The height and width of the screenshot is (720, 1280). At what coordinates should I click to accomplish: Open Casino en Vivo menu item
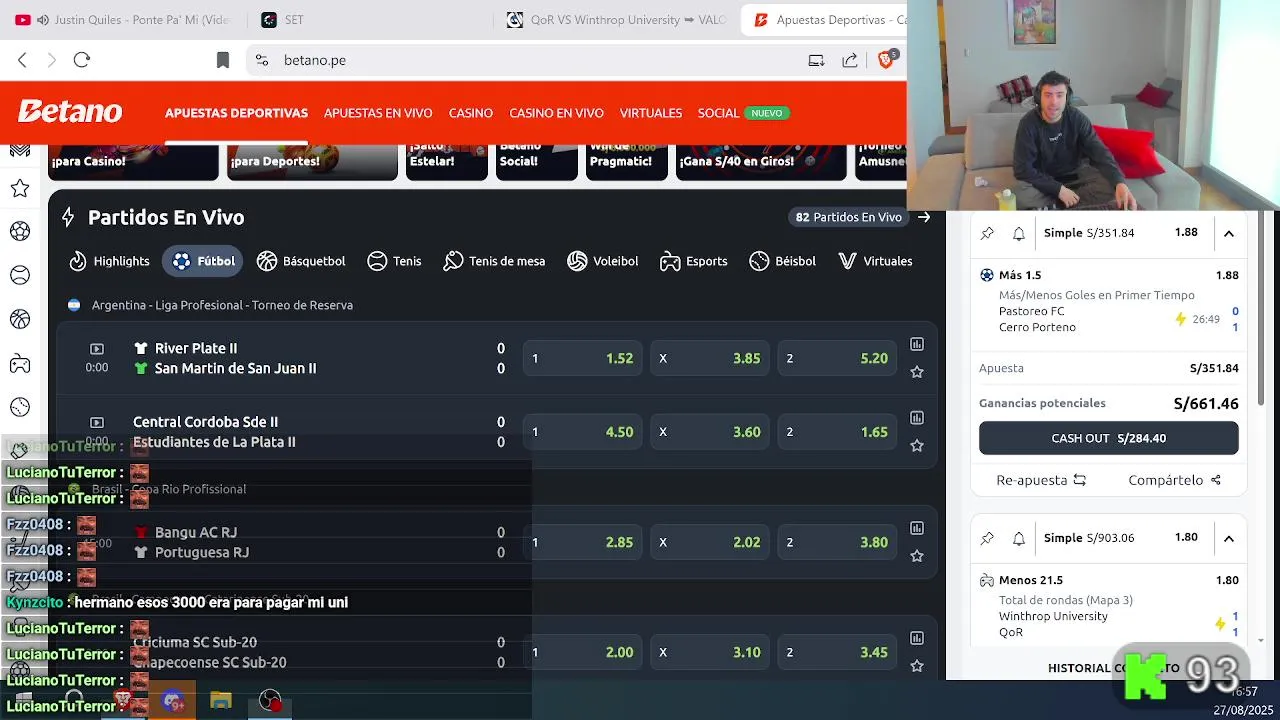556,113
